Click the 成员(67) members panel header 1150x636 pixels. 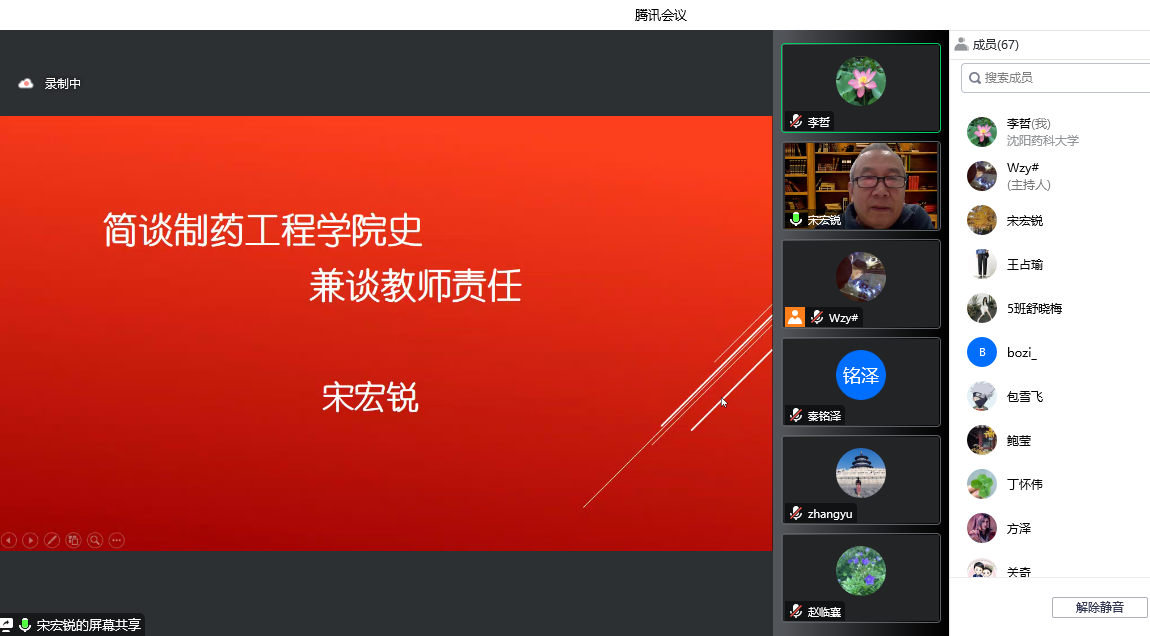[x=988, y=44]
